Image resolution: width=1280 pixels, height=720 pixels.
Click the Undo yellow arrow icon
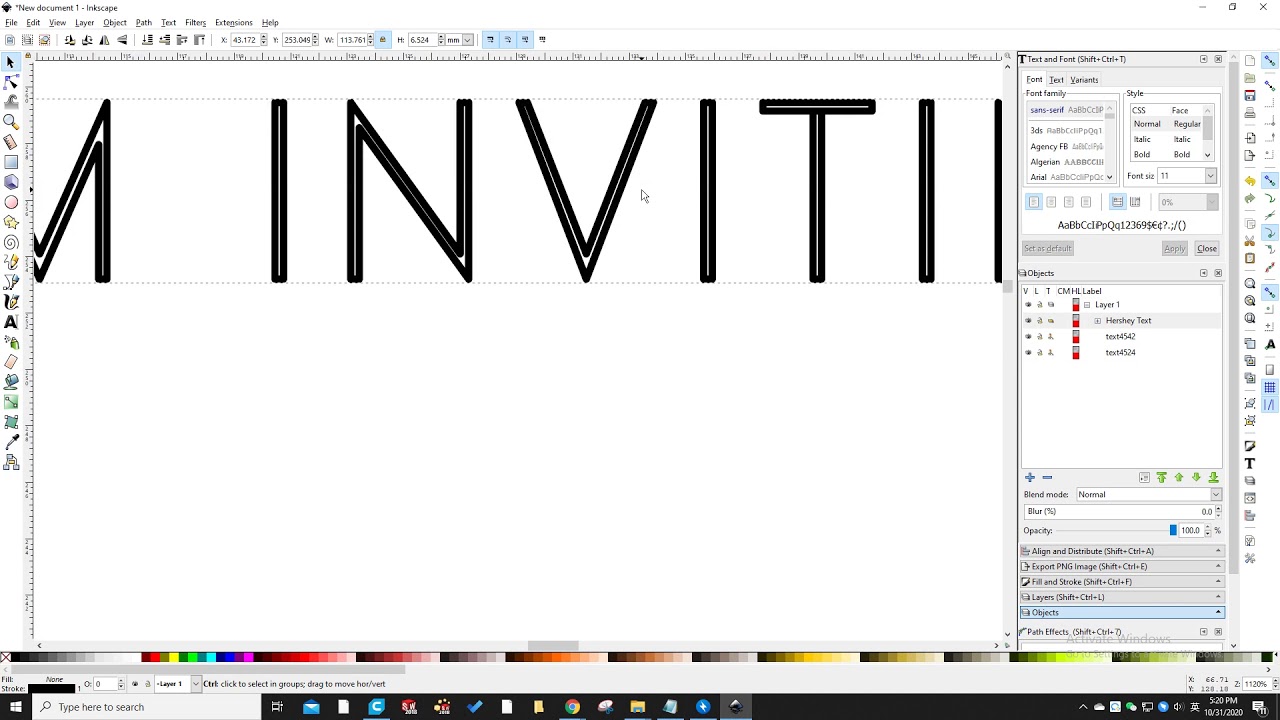(x=1250, y=181)
